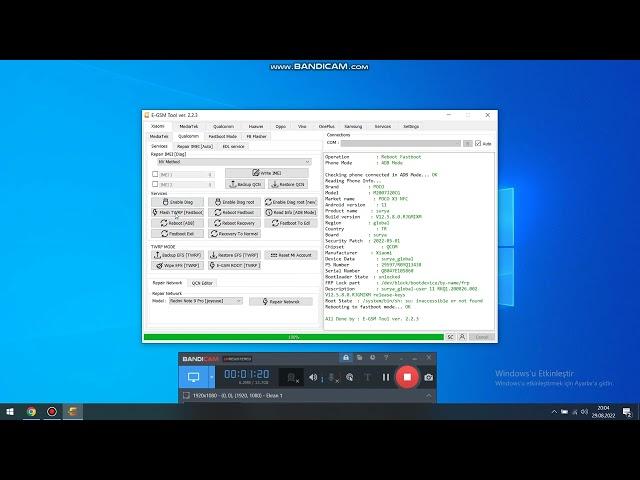Collapse Bandicam resolution bar chevron

click(429, 396)
